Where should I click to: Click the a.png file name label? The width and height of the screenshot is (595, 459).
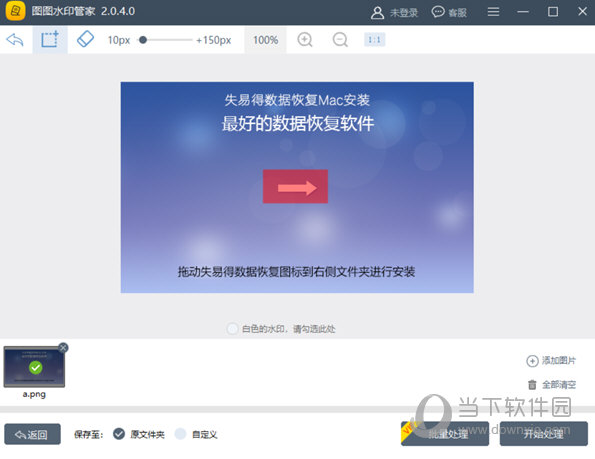click(34, 394)
